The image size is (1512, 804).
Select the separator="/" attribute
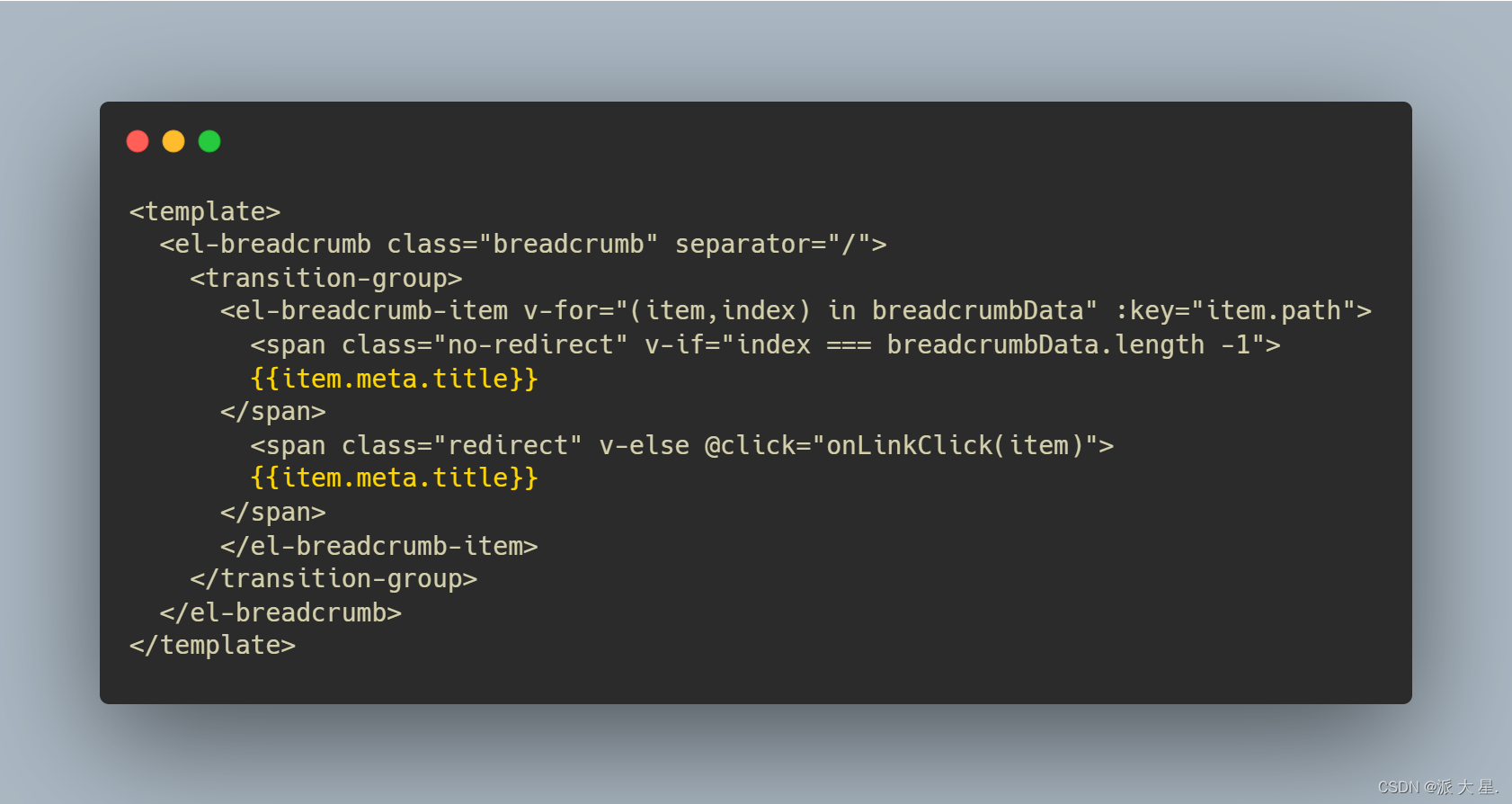[x=781, y=244]
